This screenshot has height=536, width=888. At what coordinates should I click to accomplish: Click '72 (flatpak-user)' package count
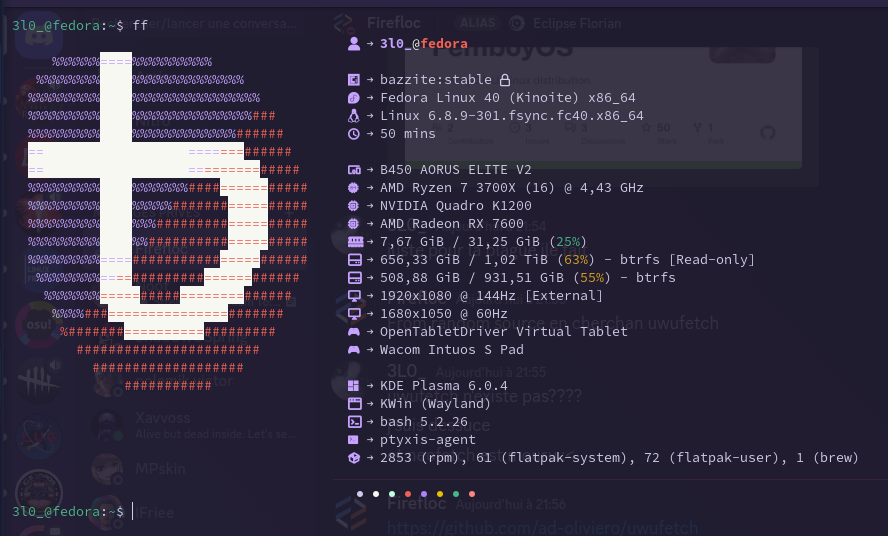[716, 458]
